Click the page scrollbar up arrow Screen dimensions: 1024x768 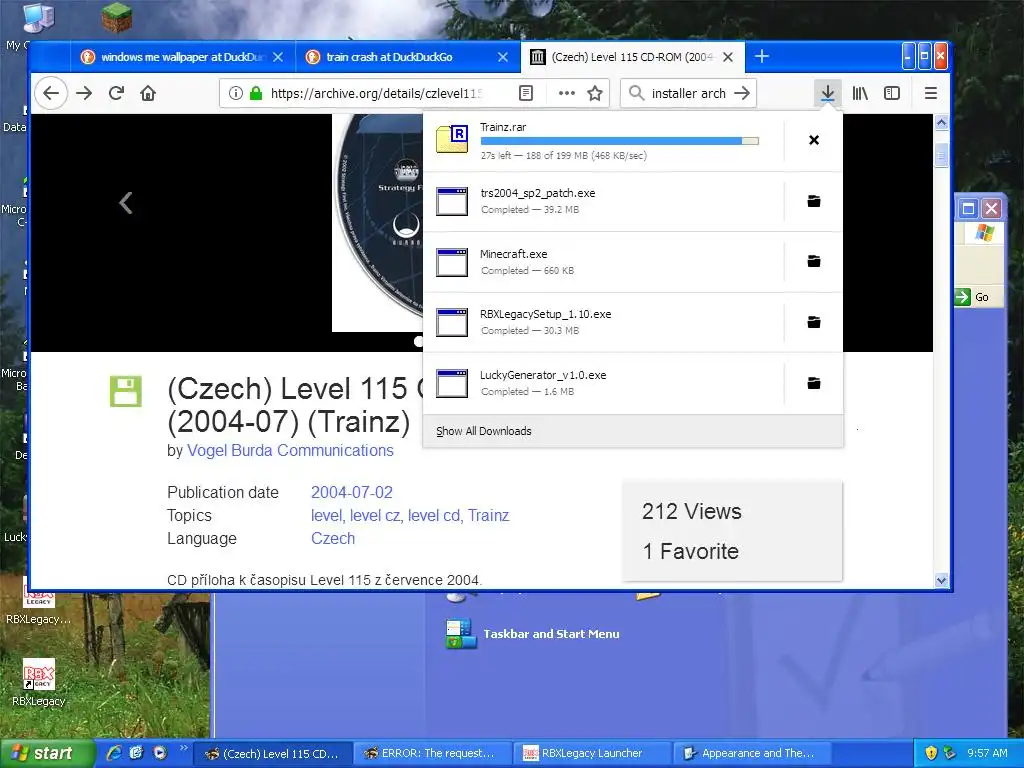tap(941, 122)
